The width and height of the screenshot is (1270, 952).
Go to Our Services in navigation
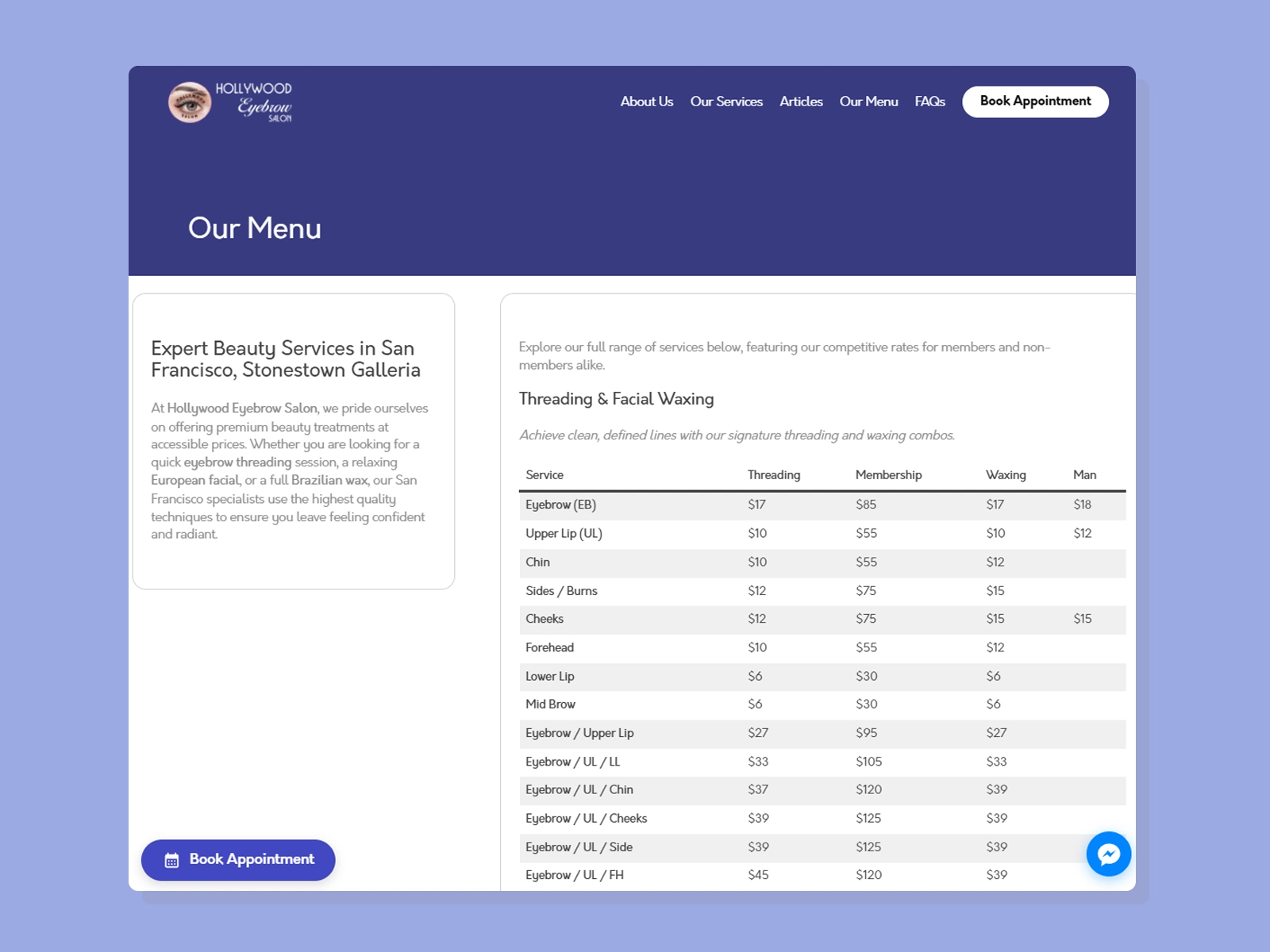click(725, 102)
